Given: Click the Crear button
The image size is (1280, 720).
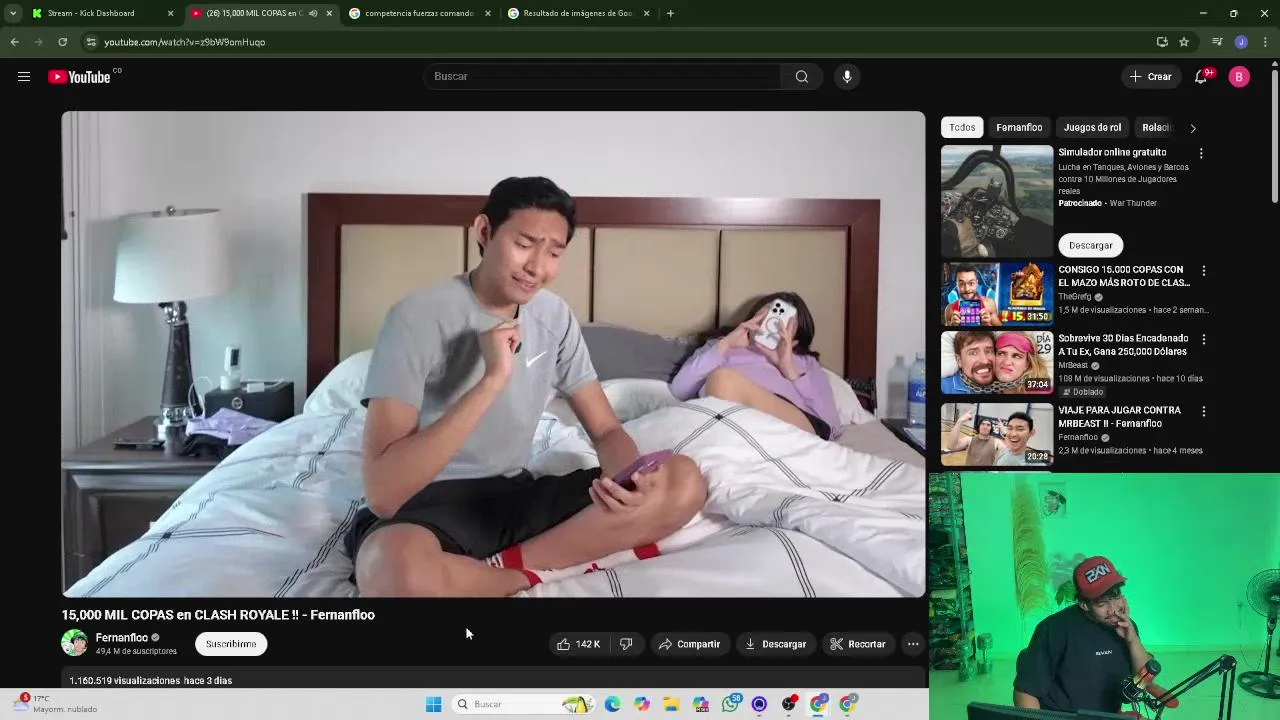Looking at the screenshot, I should click(x=1150, y=77).
